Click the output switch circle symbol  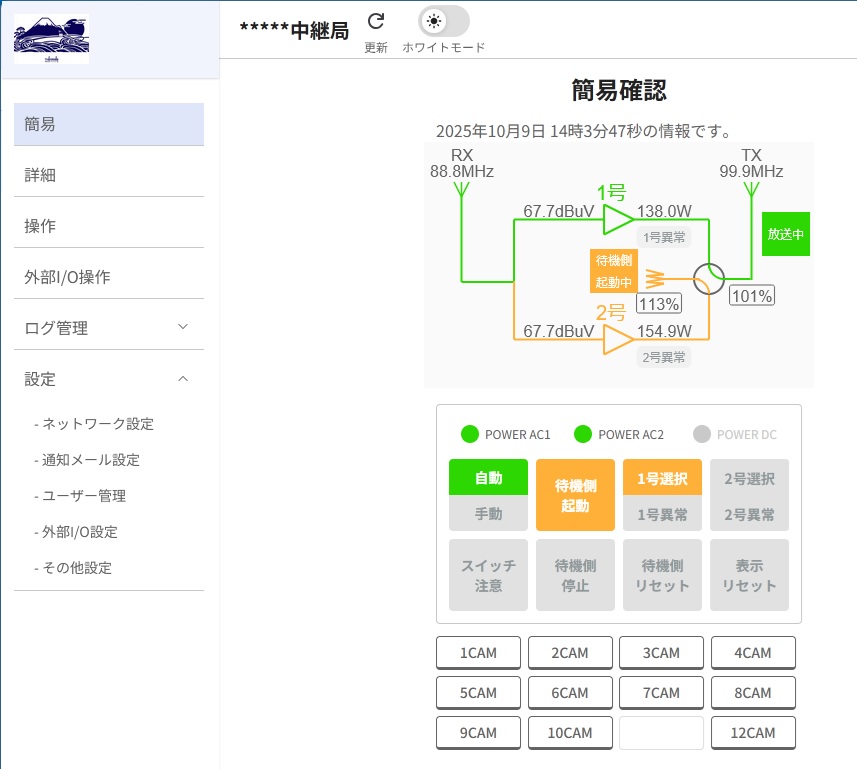click(x=710, y=278)
